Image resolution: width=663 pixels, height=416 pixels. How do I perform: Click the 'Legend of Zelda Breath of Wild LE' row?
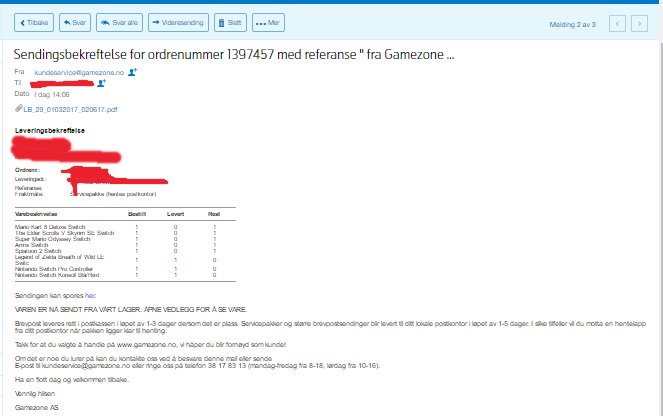(125, 260)
